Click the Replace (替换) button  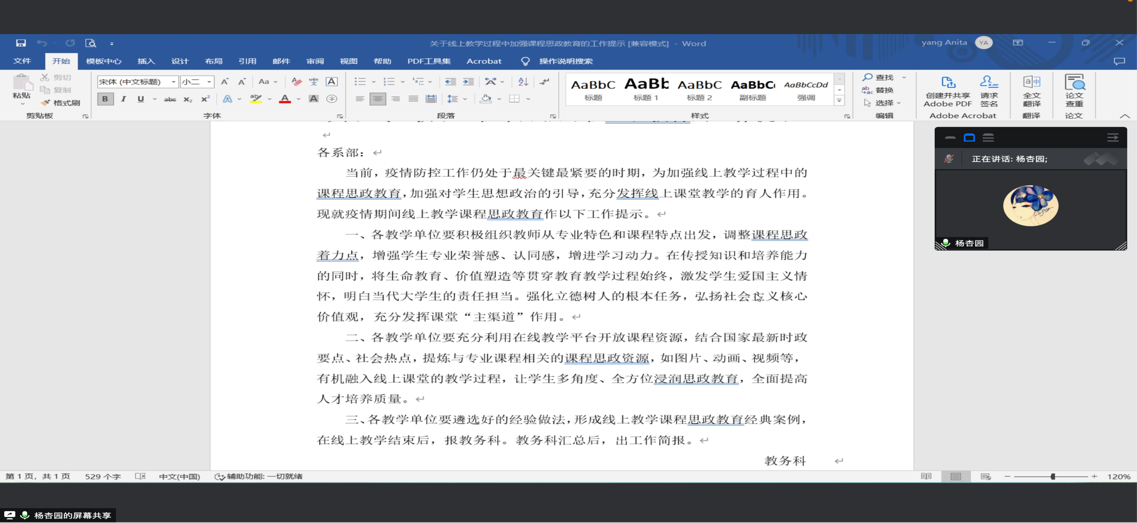click(x=878, y=90)
